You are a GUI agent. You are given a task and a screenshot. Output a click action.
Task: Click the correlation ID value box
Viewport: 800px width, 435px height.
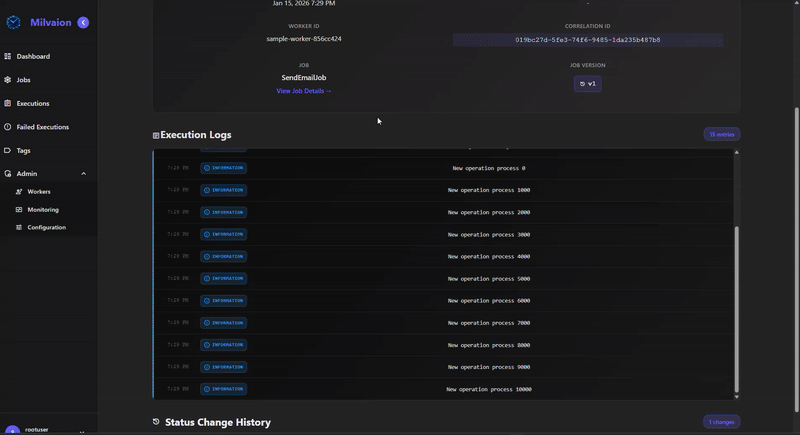(x=588, y=40)
